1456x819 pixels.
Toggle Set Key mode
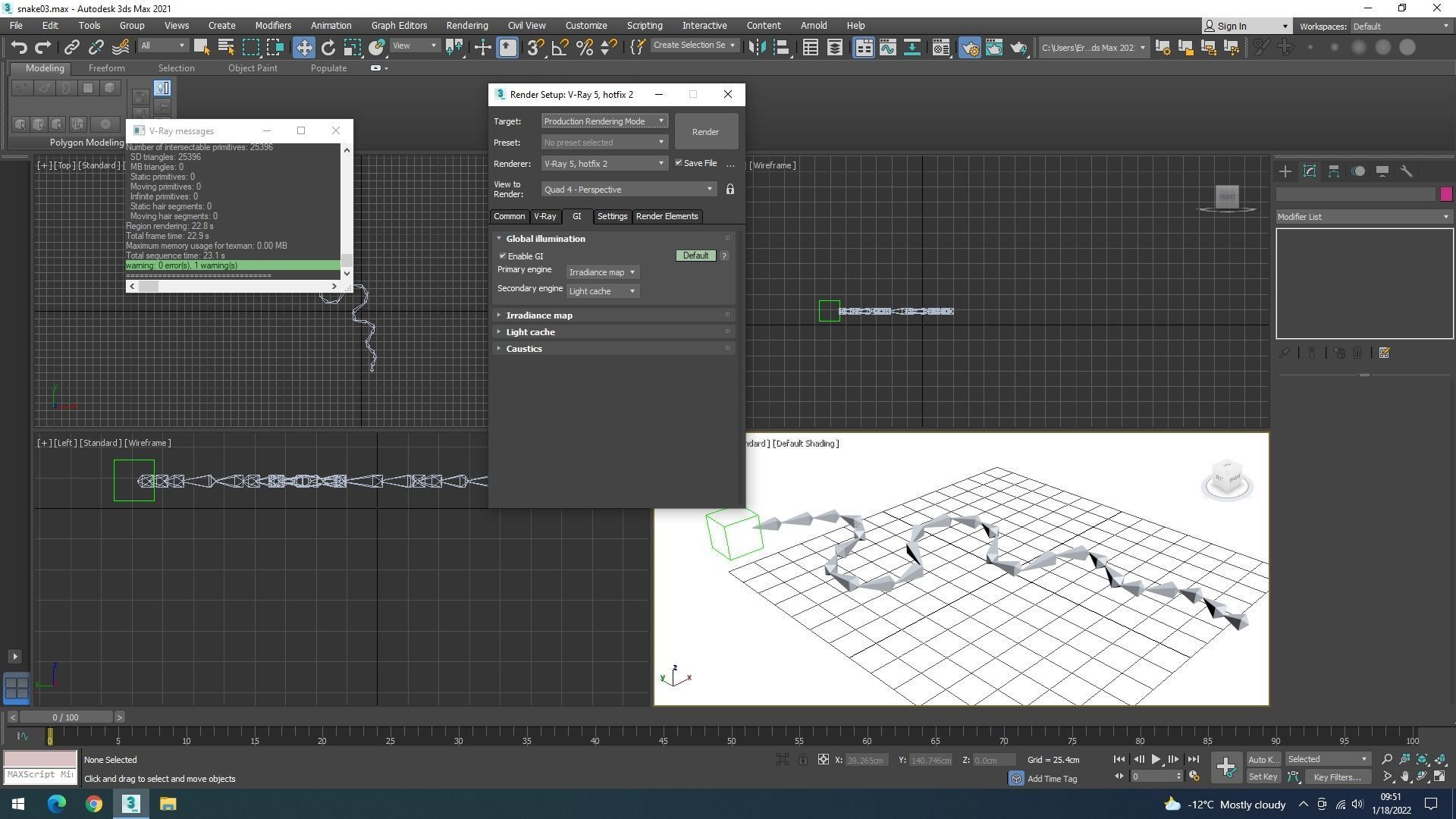coord(1263,777)
